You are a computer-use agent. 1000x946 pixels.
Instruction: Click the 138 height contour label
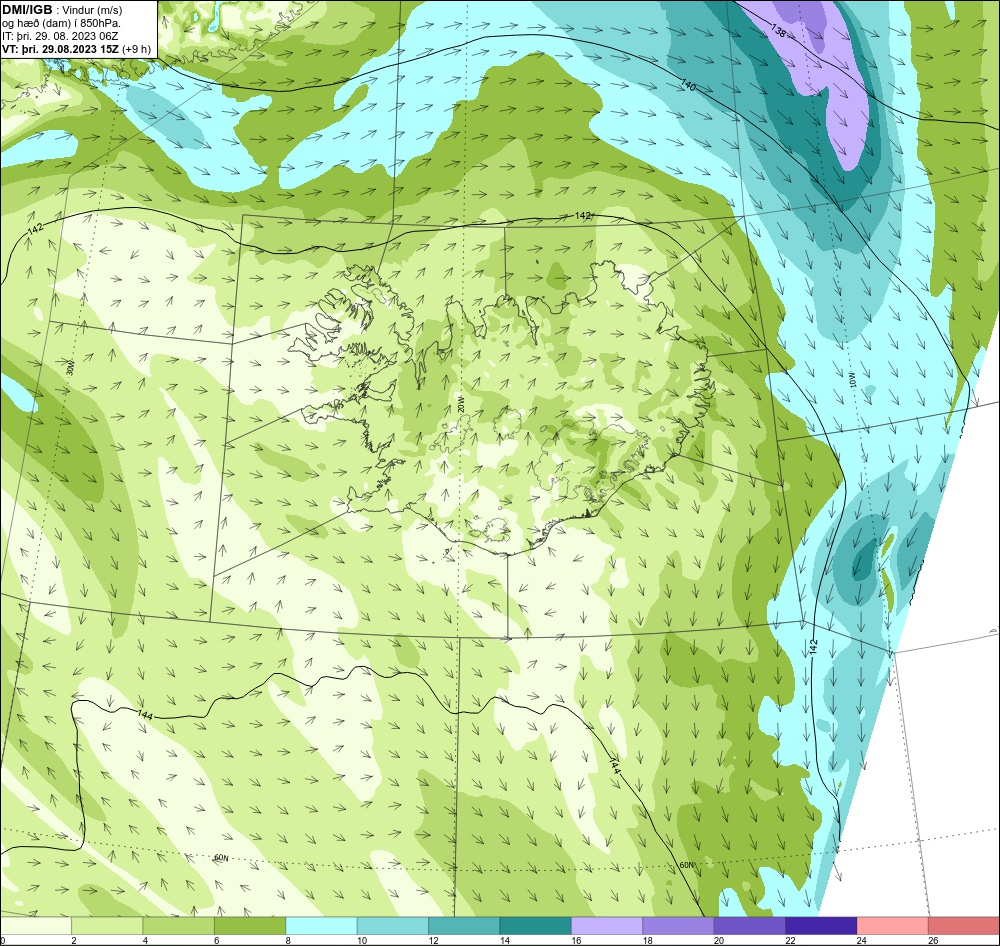(778, 31)
